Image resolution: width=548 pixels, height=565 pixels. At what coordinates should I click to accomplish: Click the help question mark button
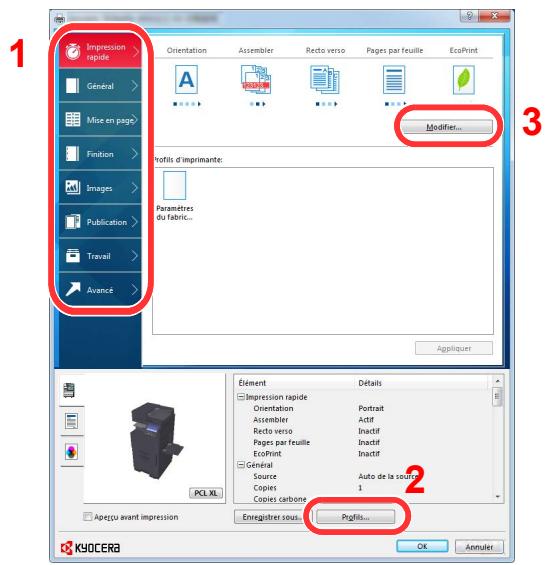click(x=469, y=15)
